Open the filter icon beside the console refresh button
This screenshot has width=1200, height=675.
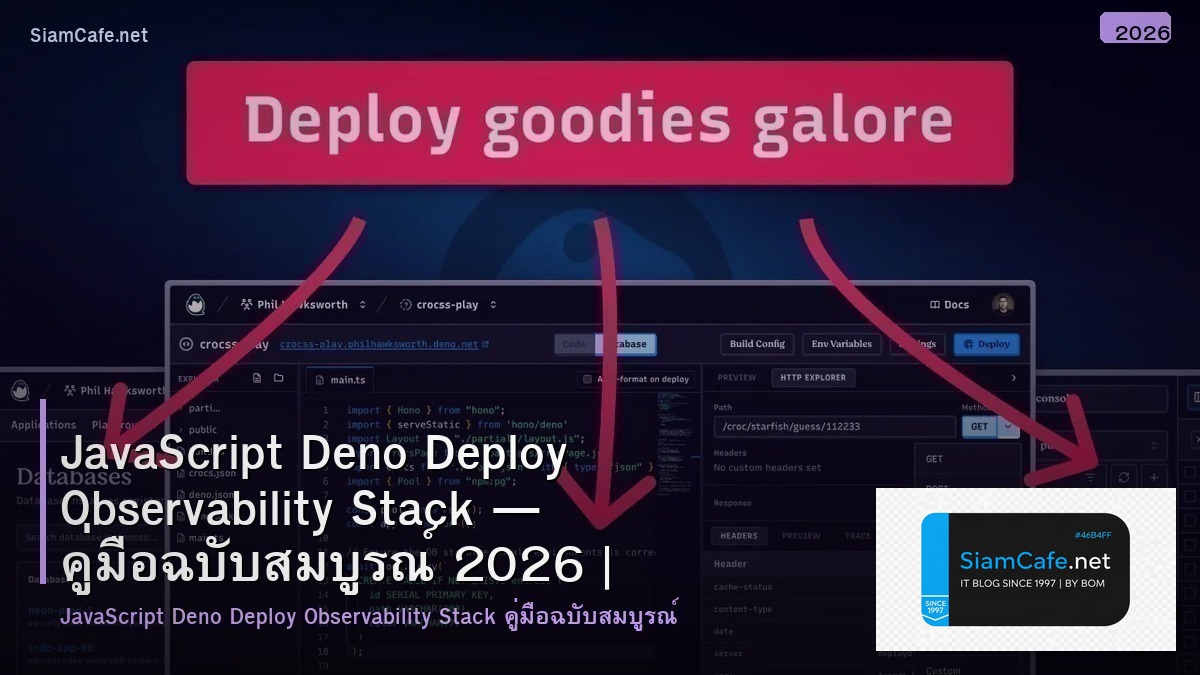[1089, 477]
